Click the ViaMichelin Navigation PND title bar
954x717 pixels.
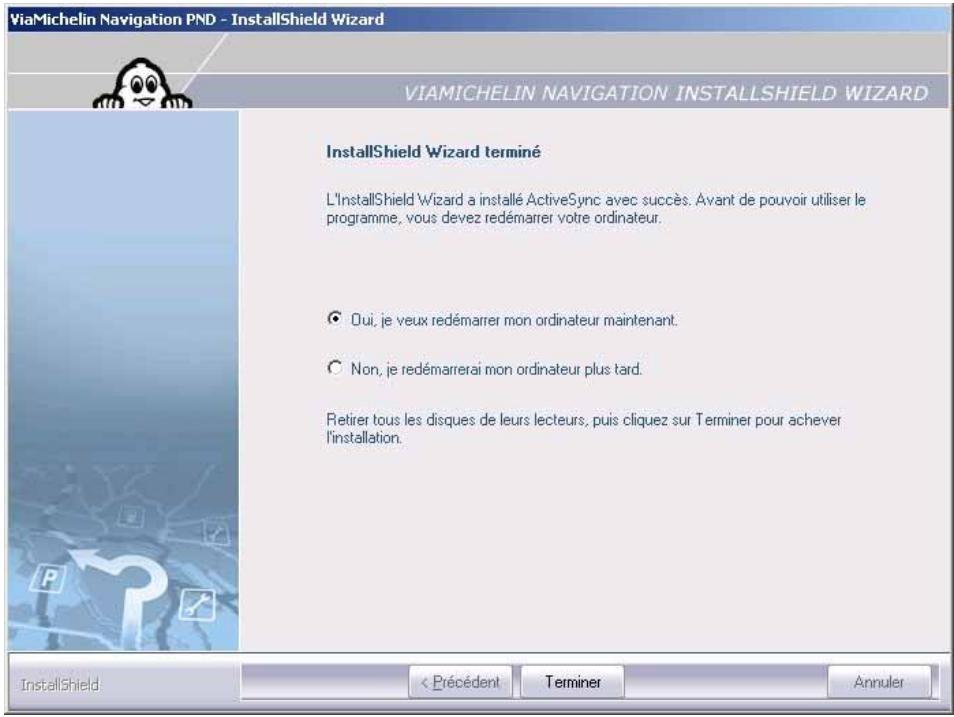pos(478,19)
